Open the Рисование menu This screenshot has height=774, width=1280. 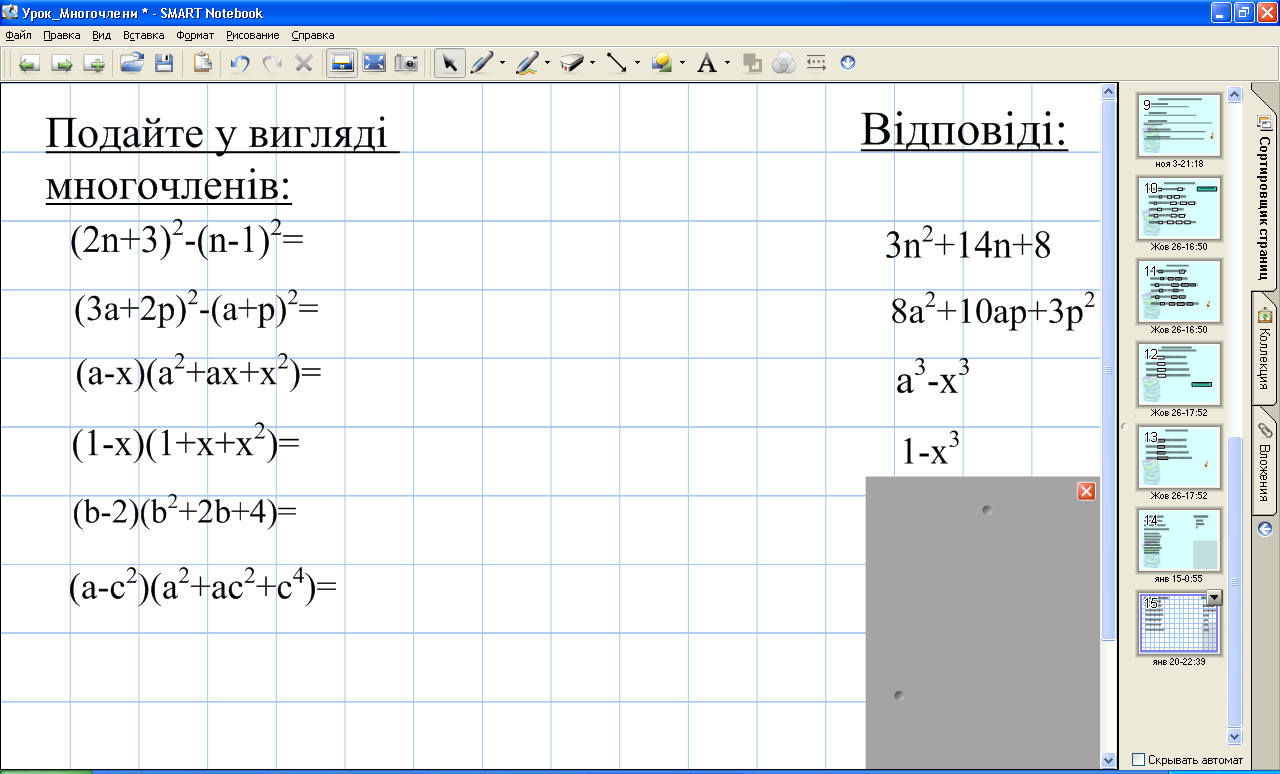[x=252, y=35]
